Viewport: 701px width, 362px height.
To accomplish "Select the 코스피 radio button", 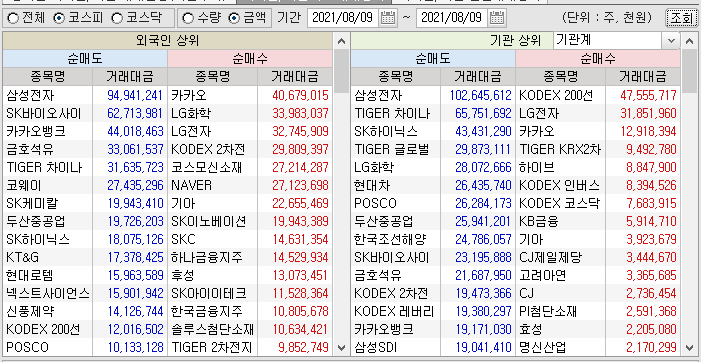I will [59, 18].
